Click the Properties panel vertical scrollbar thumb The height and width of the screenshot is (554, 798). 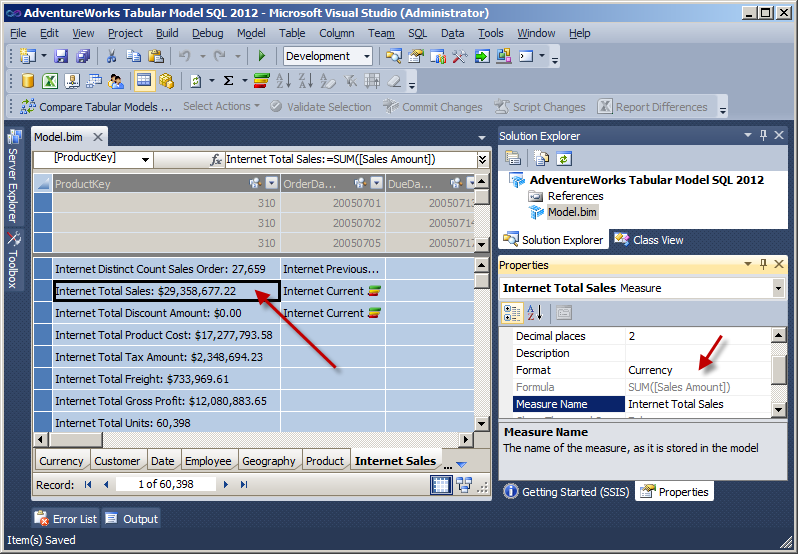click(779, 370)
